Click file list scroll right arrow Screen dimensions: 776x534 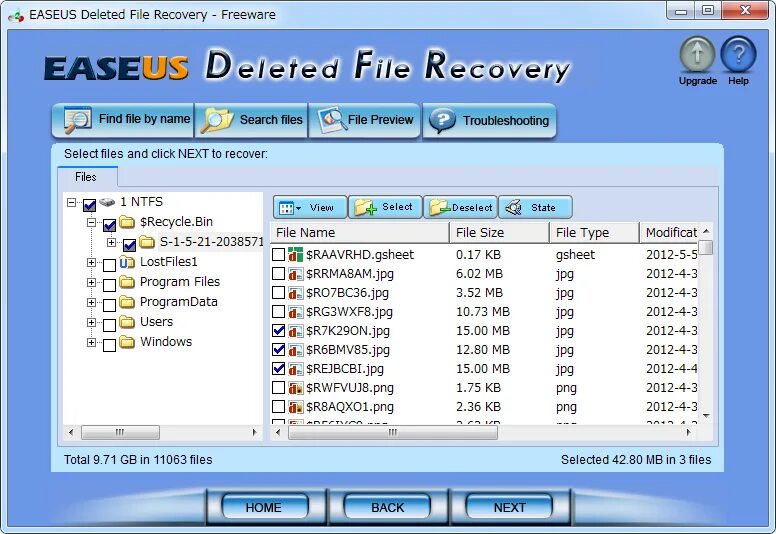(x=688, y=433)
